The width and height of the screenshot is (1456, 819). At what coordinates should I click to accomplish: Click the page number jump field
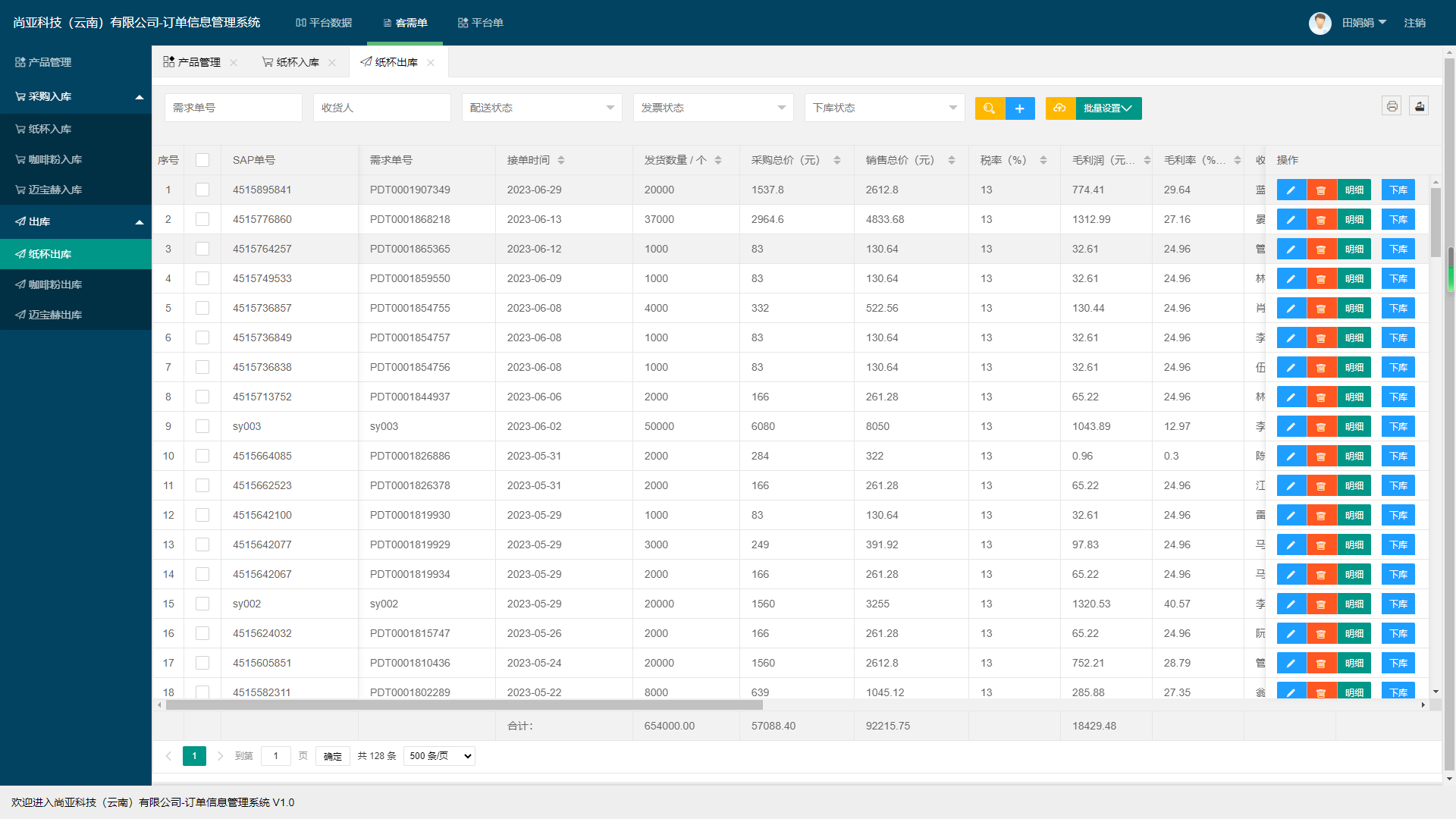coord(276,756)
